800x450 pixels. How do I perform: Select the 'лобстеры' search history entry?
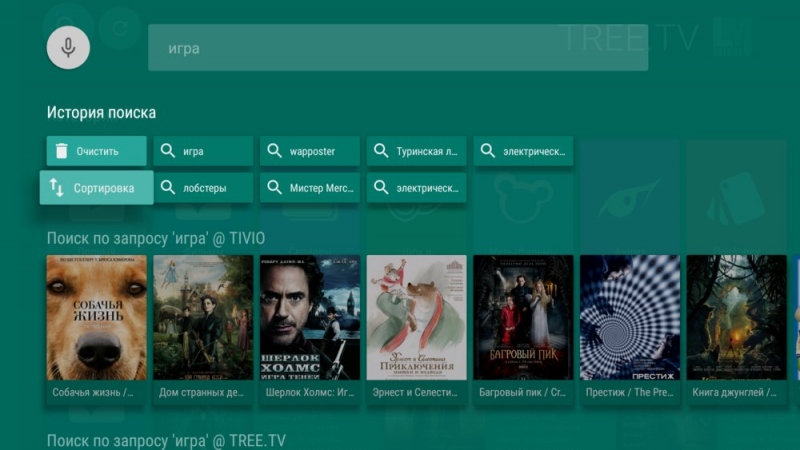click(x=203, y=188)
